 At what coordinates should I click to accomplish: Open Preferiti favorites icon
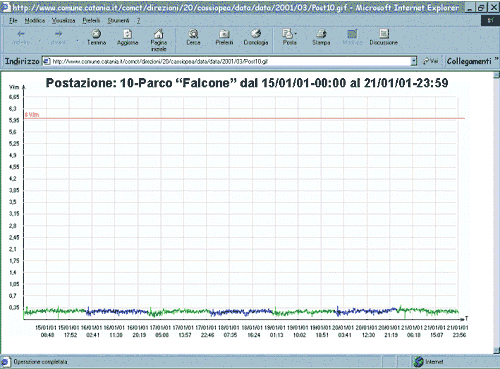click(x=224, y=34)
